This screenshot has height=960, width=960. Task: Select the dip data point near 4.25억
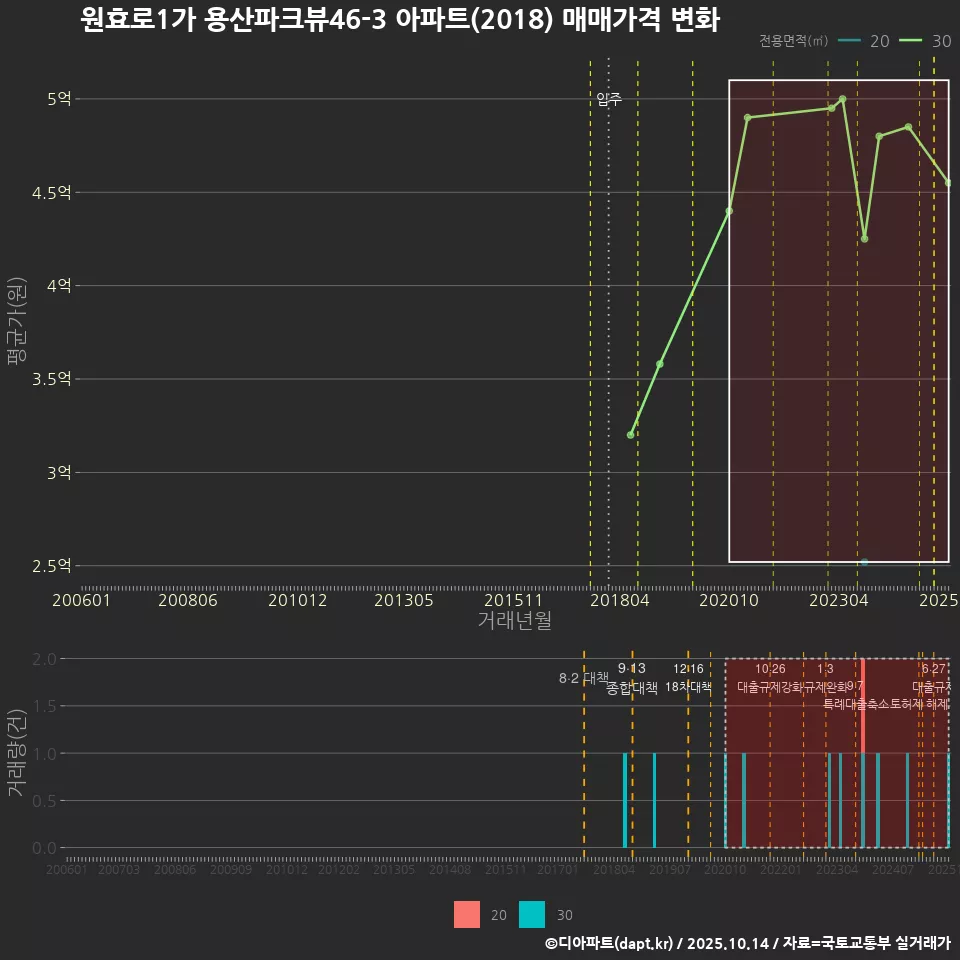click(x=864, y=237)
